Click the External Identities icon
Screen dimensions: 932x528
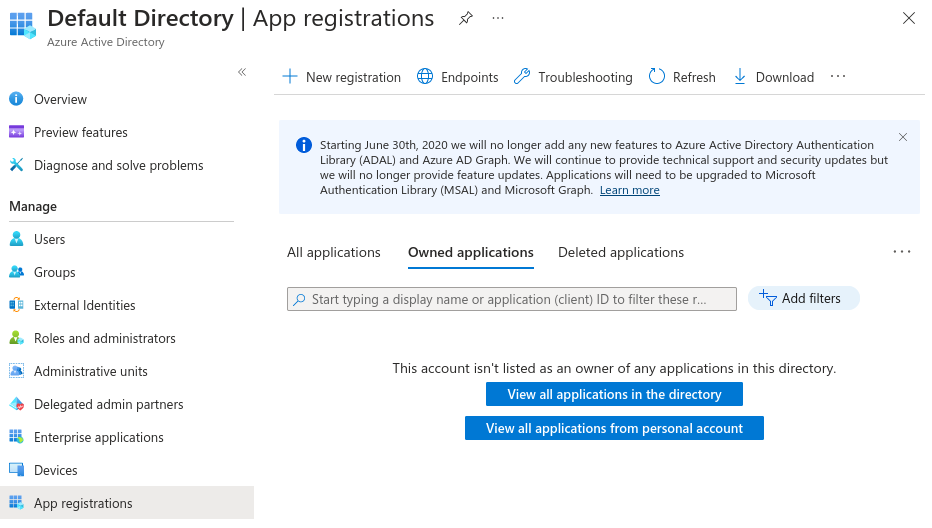(x=17, y=305)
